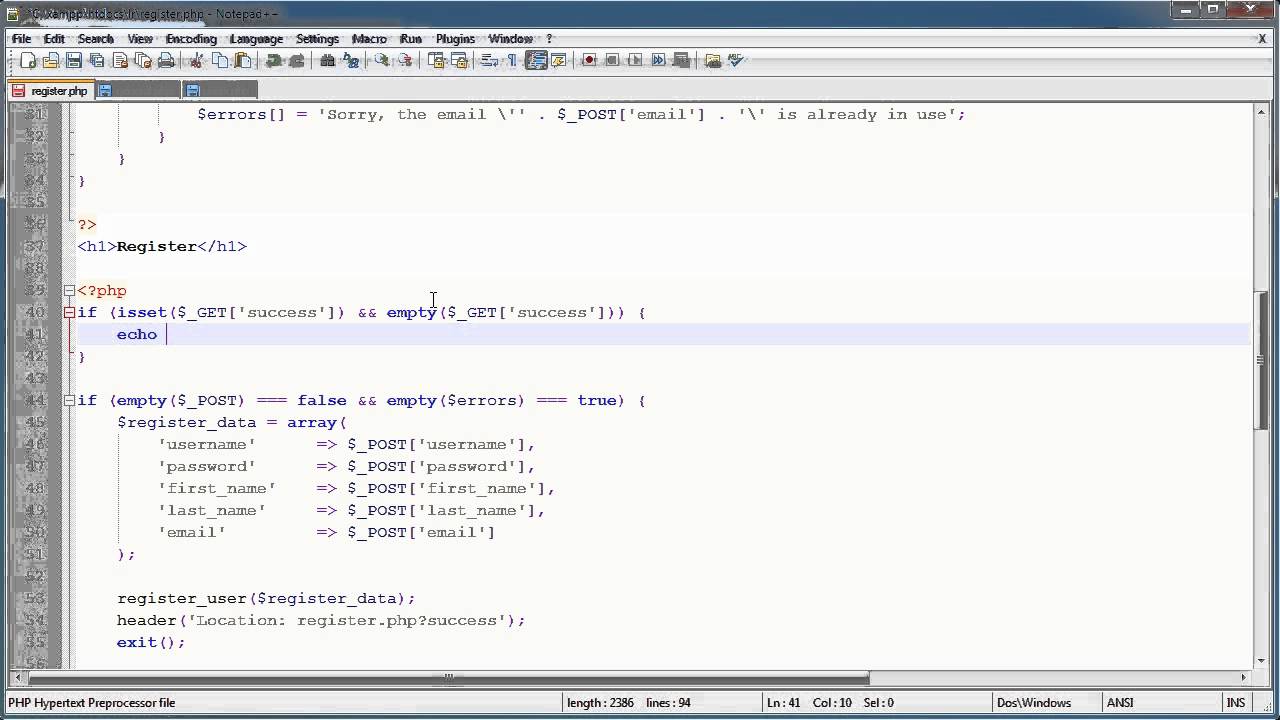Open the View menu
Image resolution: width=1280 pixels, height=720 pixels.
[140, 39]
